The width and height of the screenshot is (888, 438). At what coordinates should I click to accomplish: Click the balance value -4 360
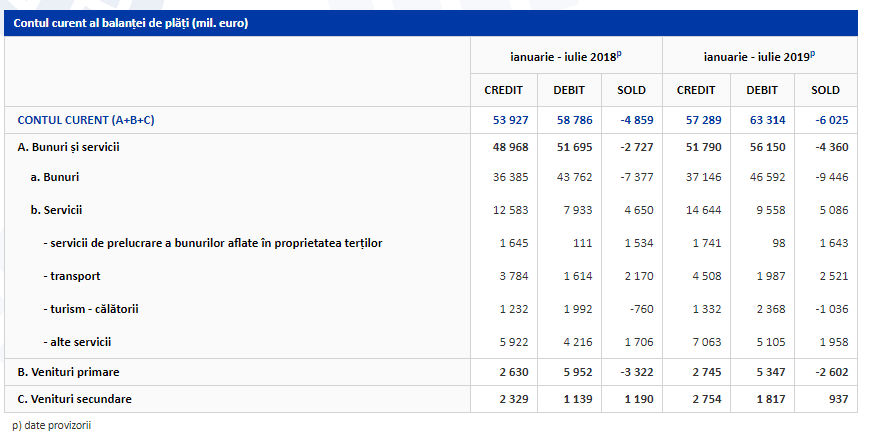(831, 147)
